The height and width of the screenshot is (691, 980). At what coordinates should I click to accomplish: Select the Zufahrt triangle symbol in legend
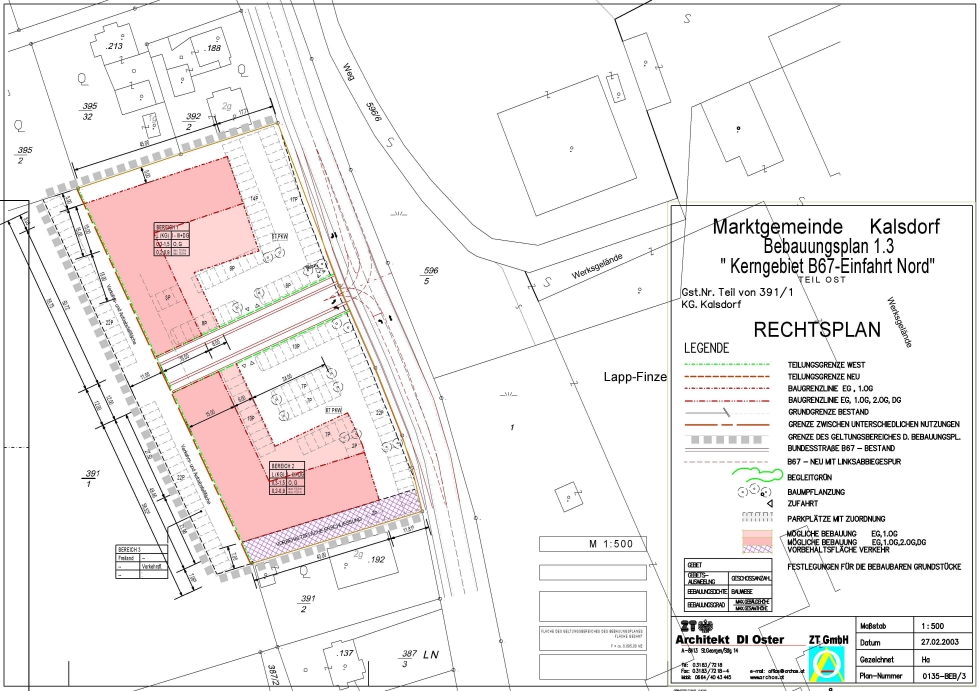tap(770, 503)
